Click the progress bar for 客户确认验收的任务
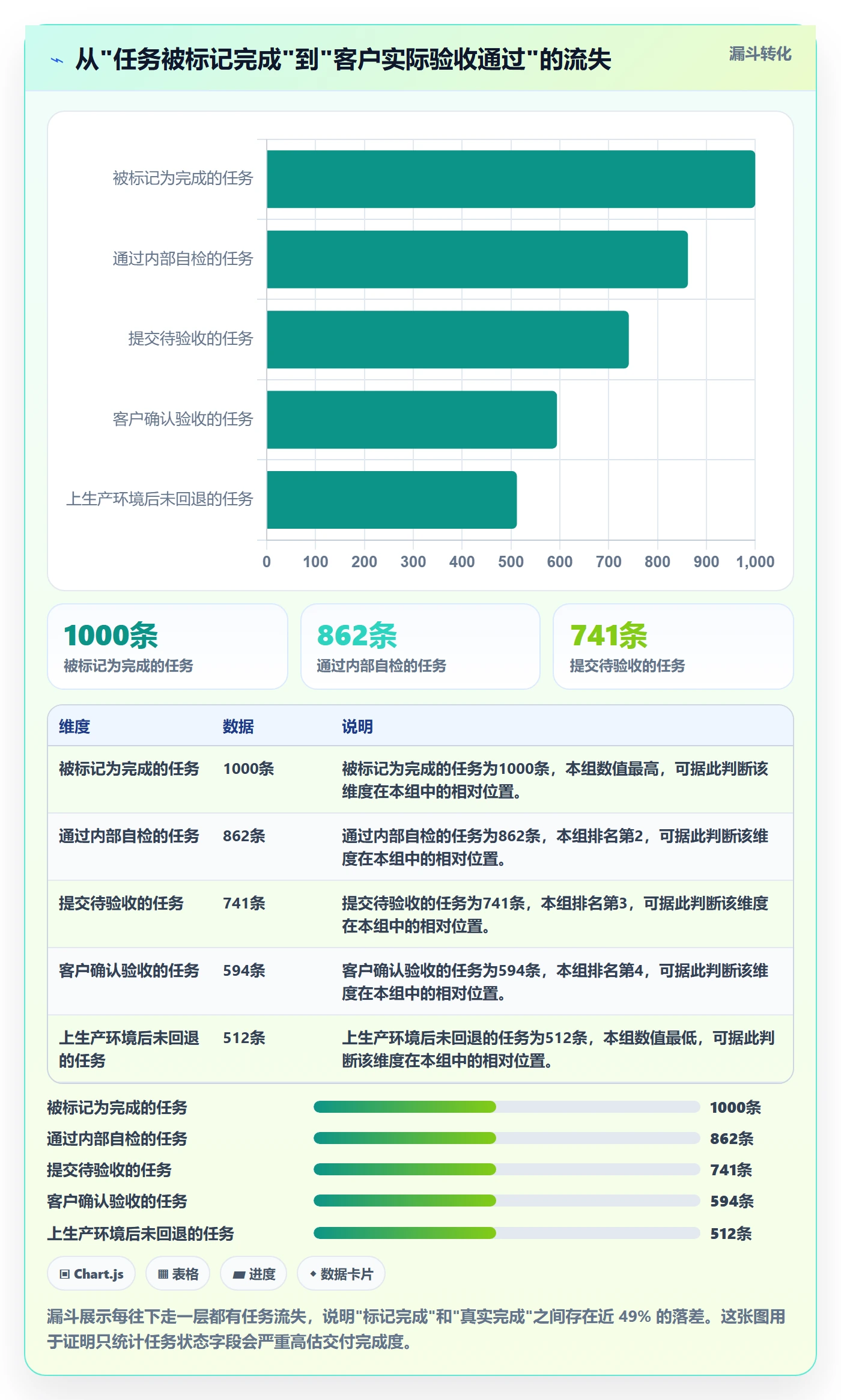Screen dimensions: 841x1400 tap(507, 1201)
